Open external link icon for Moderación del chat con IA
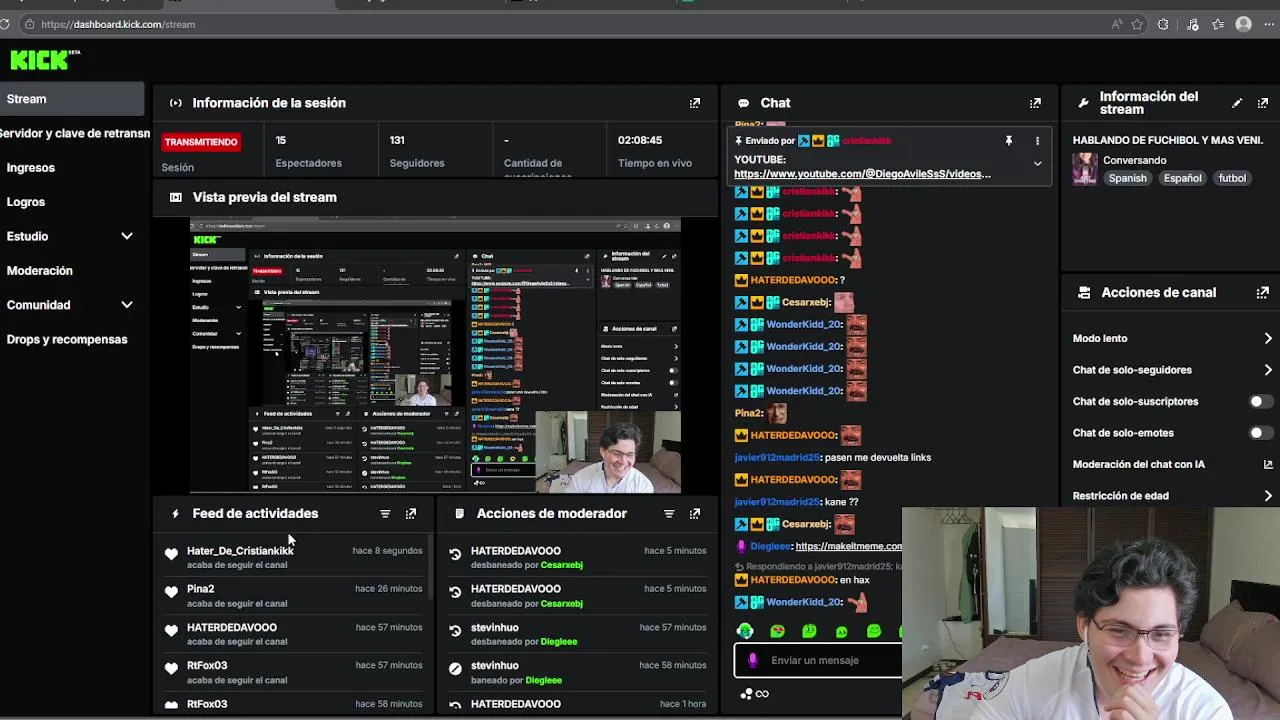 tap(1268, 464)
